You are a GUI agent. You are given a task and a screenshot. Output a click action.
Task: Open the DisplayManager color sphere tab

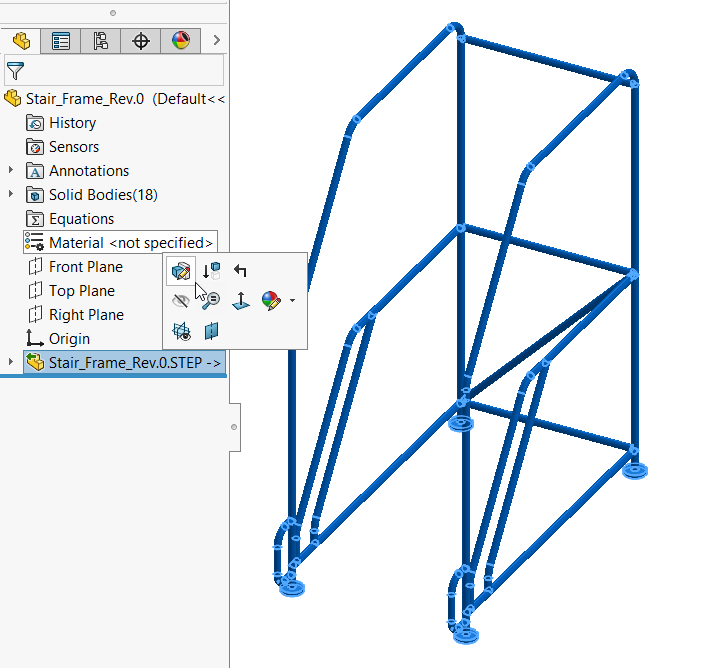(180, 41)
